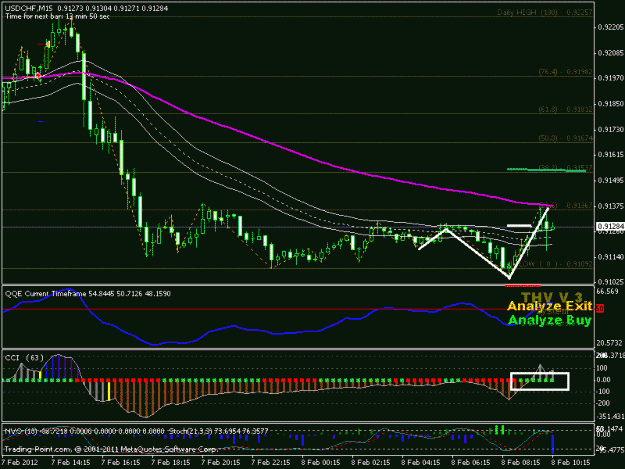Click the short red line below the daily low
The image size is (625, 469).
[523, 285]
